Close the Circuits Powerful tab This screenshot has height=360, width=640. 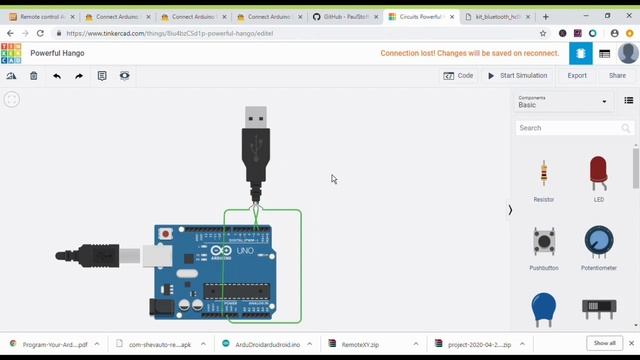[x=452, y=17]
